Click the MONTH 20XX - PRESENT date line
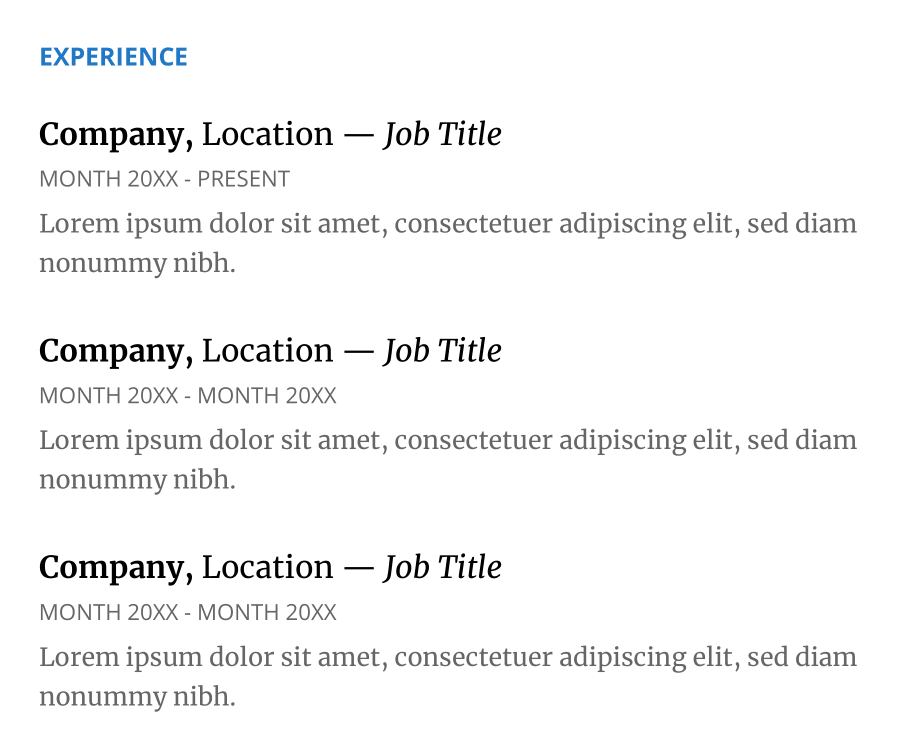Image resolution: width=923 pixels, height=748 pixels. (165, 179)
